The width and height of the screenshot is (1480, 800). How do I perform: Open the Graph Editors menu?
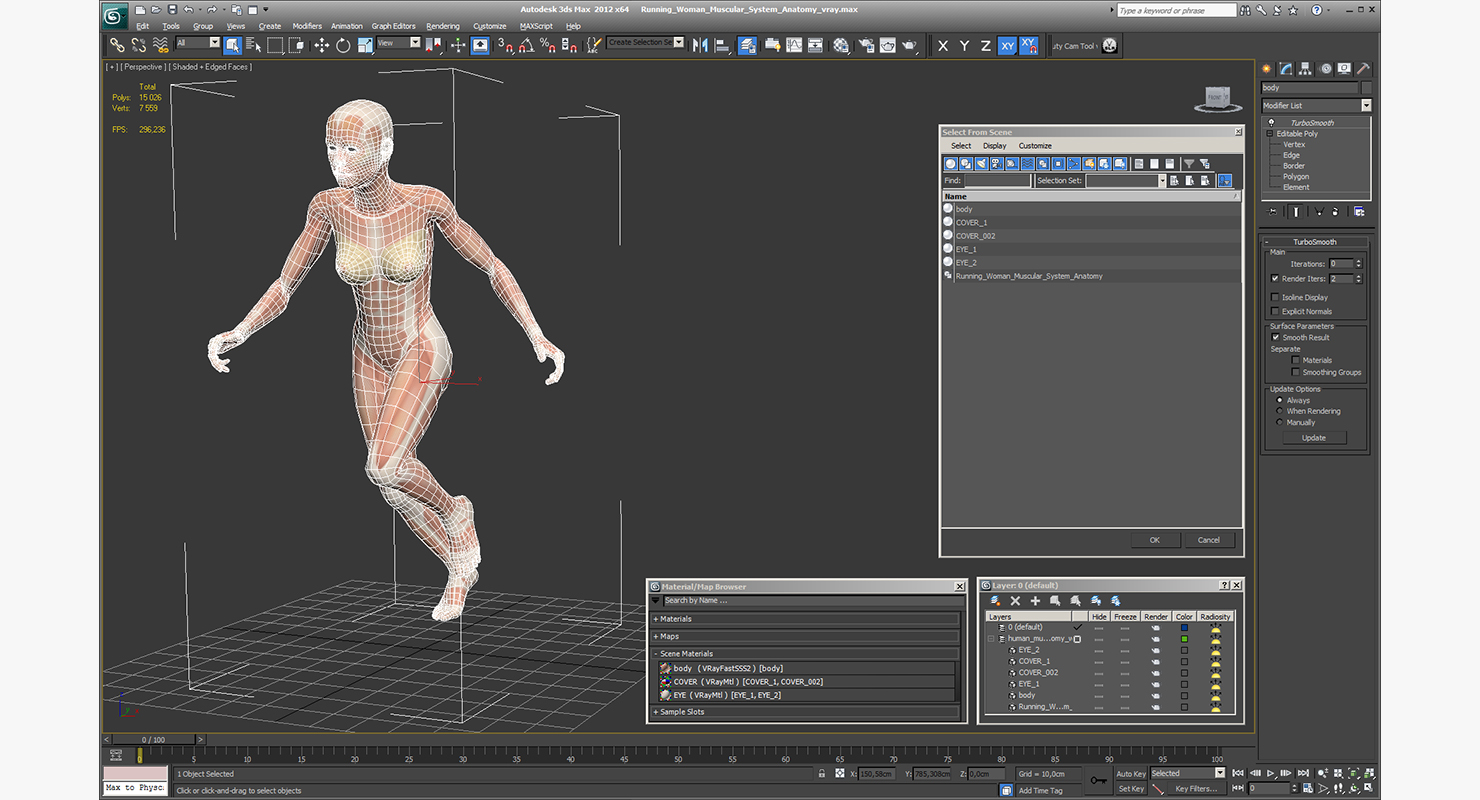394,26
